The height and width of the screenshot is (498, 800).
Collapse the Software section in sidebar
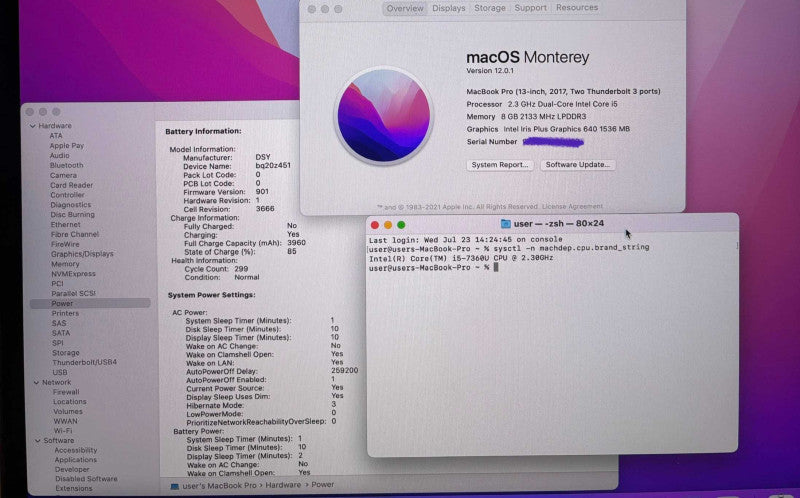coord(38,441)
